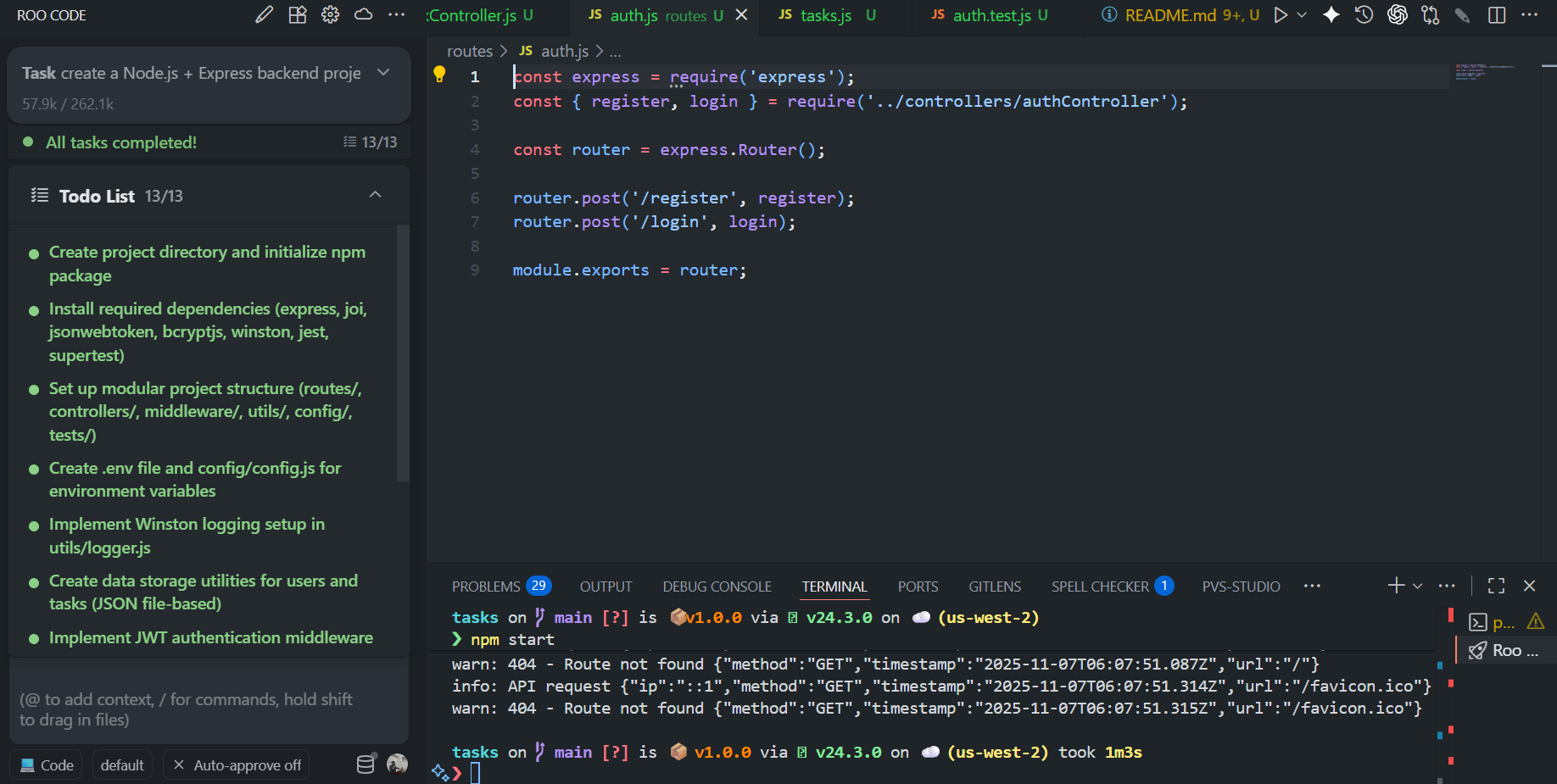Open the new terminal profile dropdown
Screen dimensions: 1557x784
click(x=1417, y=586)
